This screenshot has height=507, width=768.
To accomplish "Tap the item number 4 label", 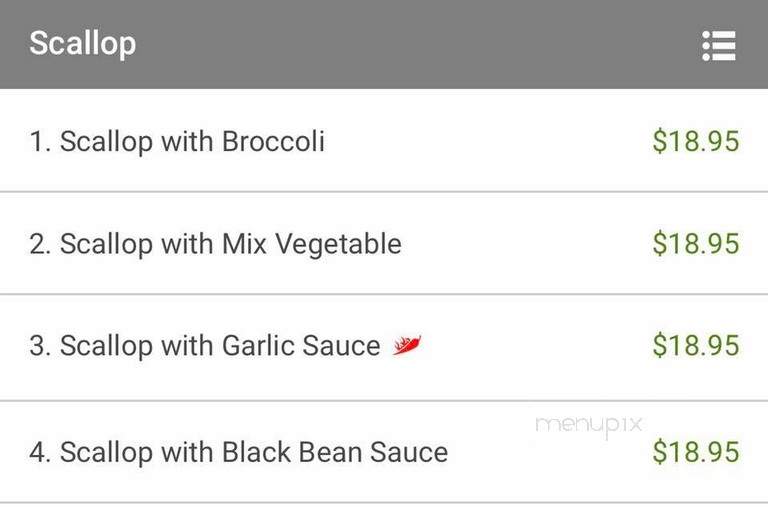I will 40,452.
